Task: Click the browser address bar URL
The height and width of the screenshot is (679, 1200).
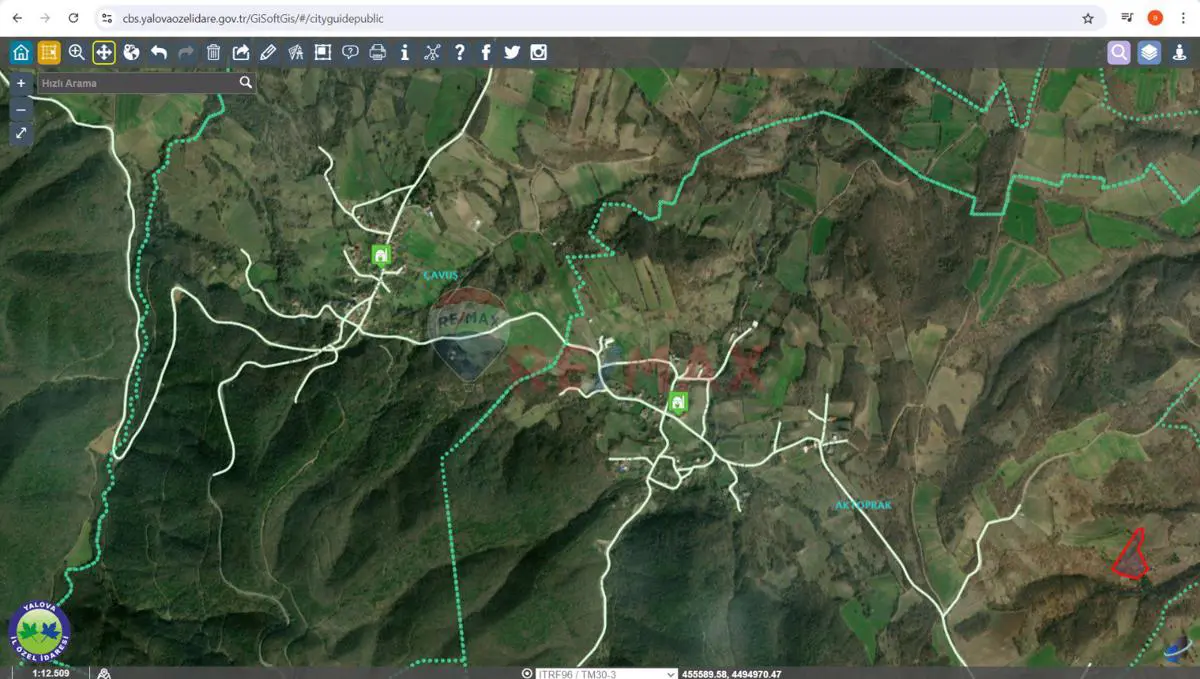Action: 253,18
